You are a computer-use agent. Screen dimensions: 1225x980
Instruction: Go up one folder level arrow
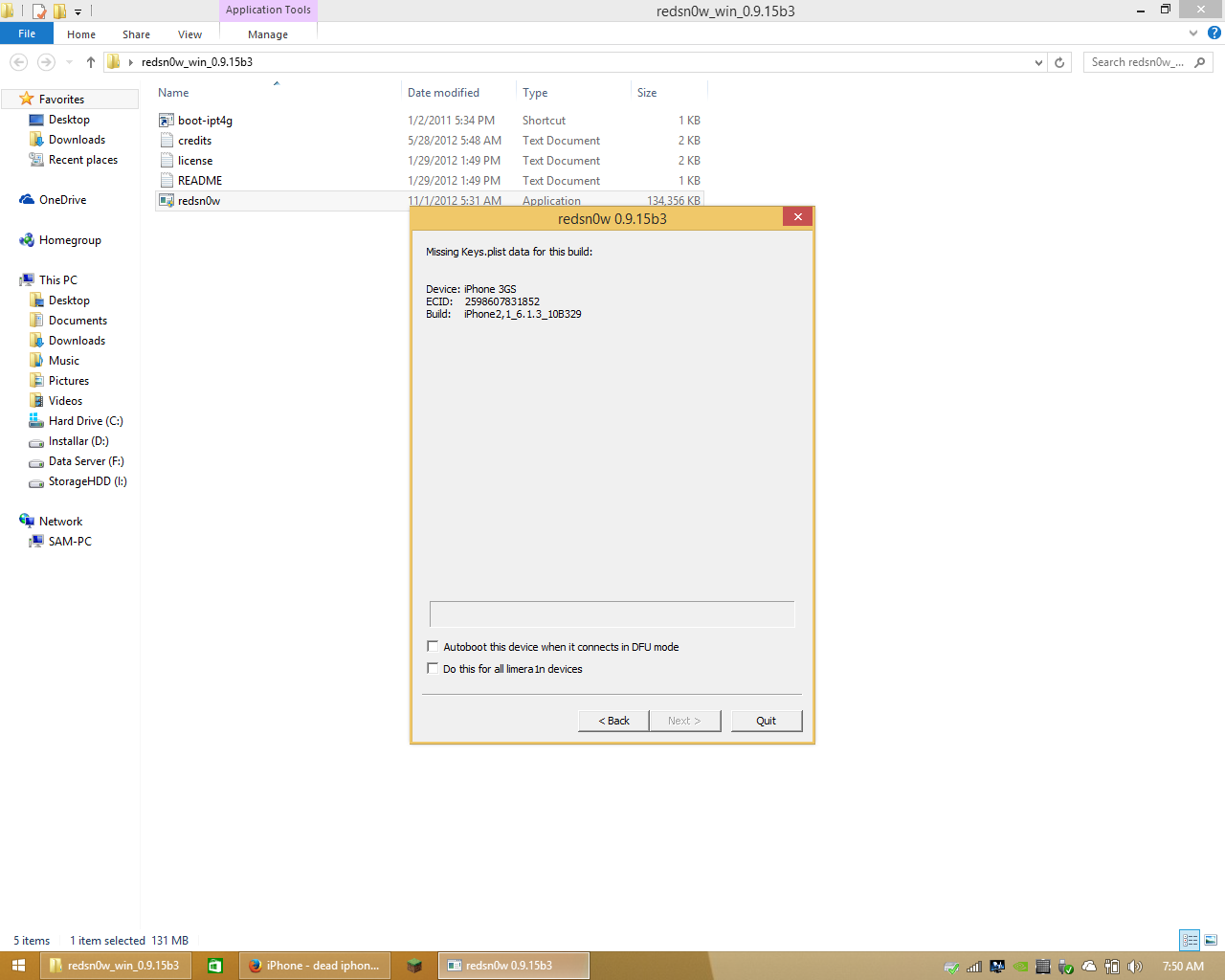pyautogui.click(x=91, y=62)
